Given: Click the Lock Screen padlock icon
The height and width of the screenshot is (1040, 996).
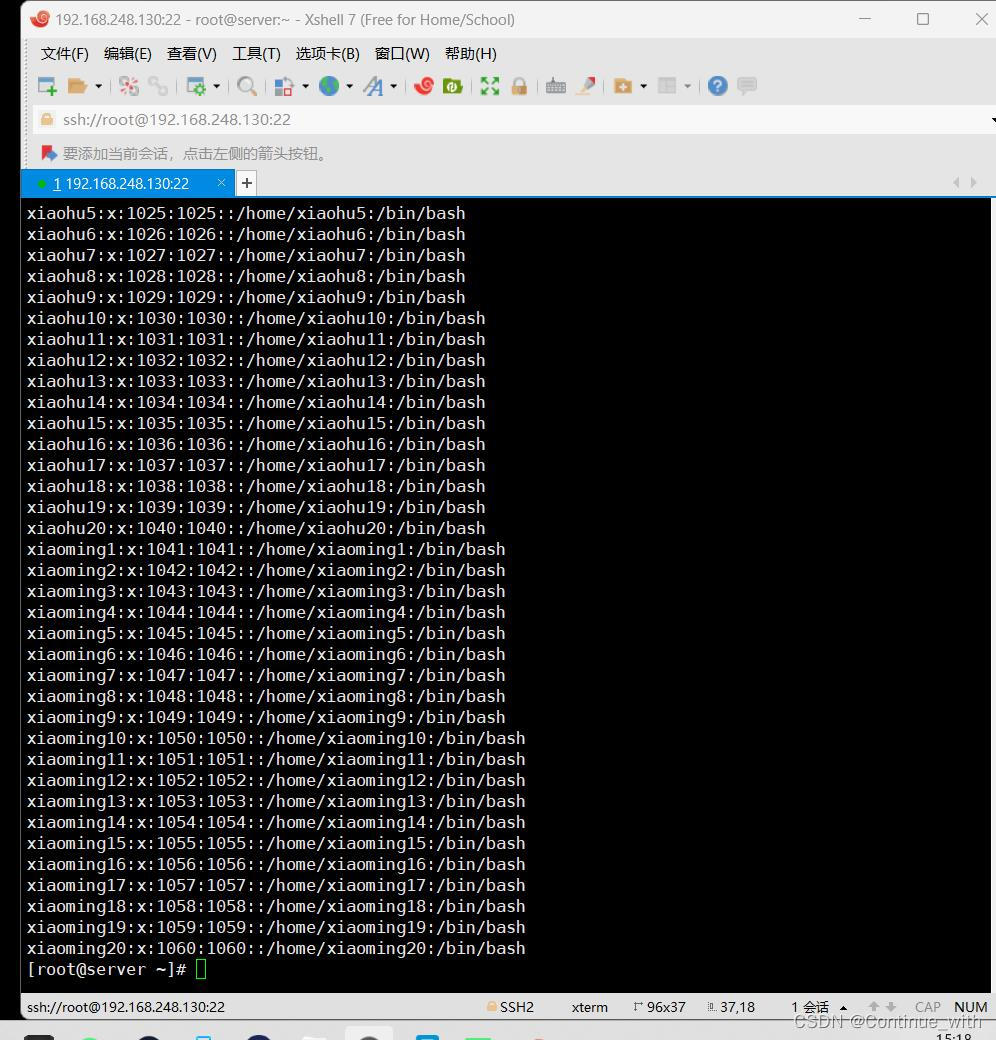Looking at the screenshot, I should [519, 86].
